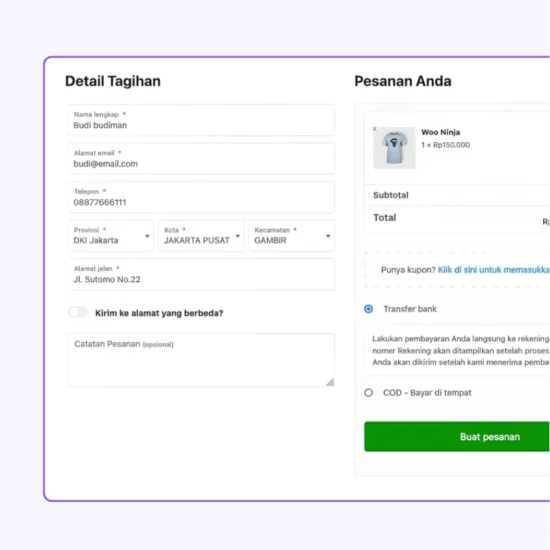This screenshot has width=550, height=550.
Task: Click the Alamat jalan field
Action: tap(201, 274)
